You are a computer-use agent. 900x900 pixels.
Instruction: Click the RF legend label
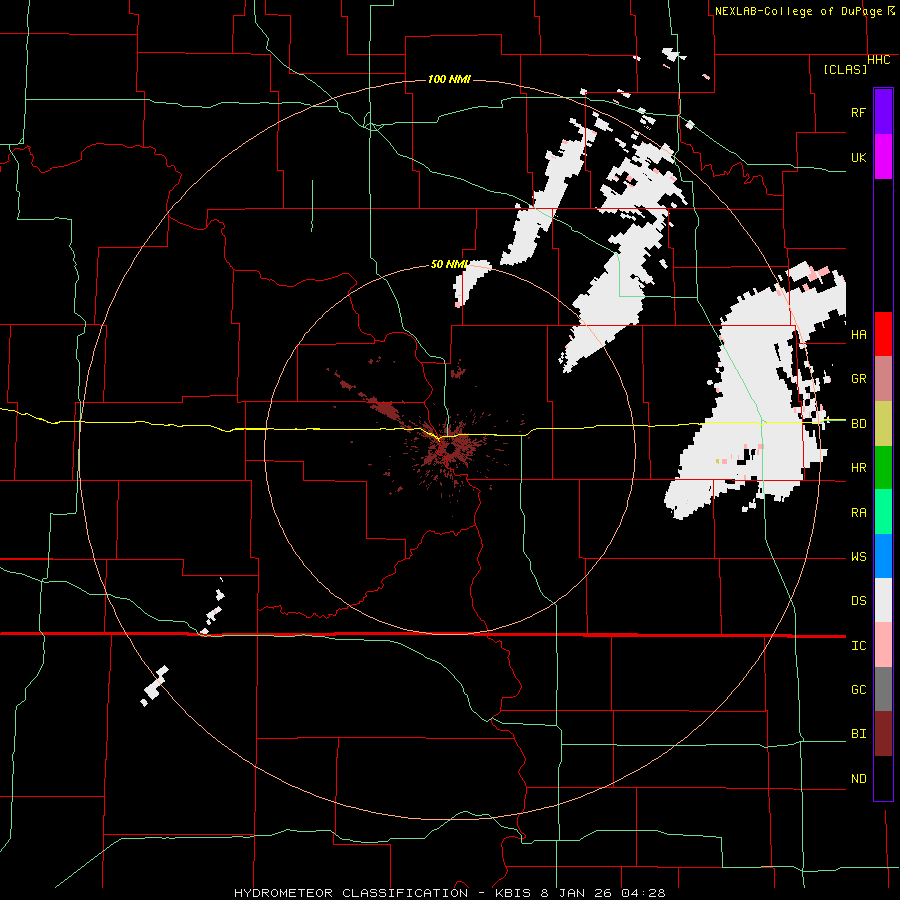(859, 112)
